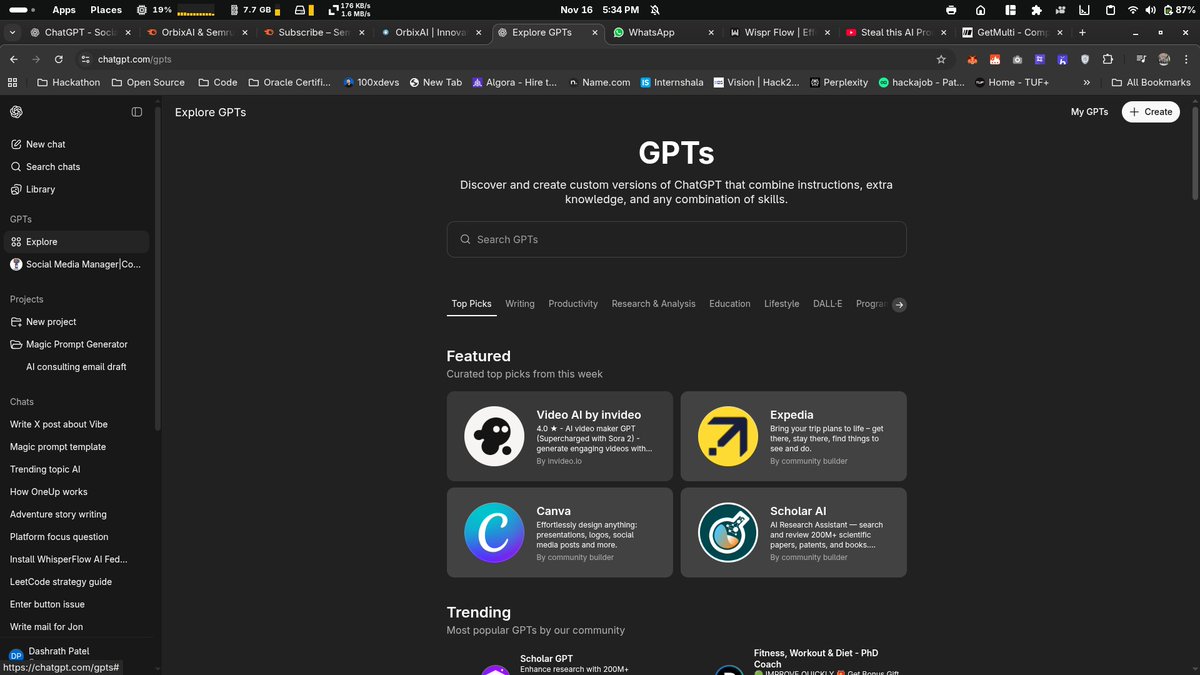Open the Platform focus question chat
The height and width of the screenshot is (675, 1200).
point(76,536)
